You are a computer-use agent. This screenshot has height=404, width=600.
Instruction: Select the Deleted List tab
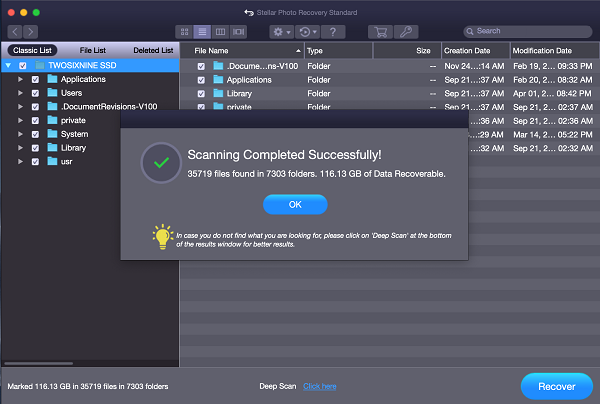[x=153, y=50]
